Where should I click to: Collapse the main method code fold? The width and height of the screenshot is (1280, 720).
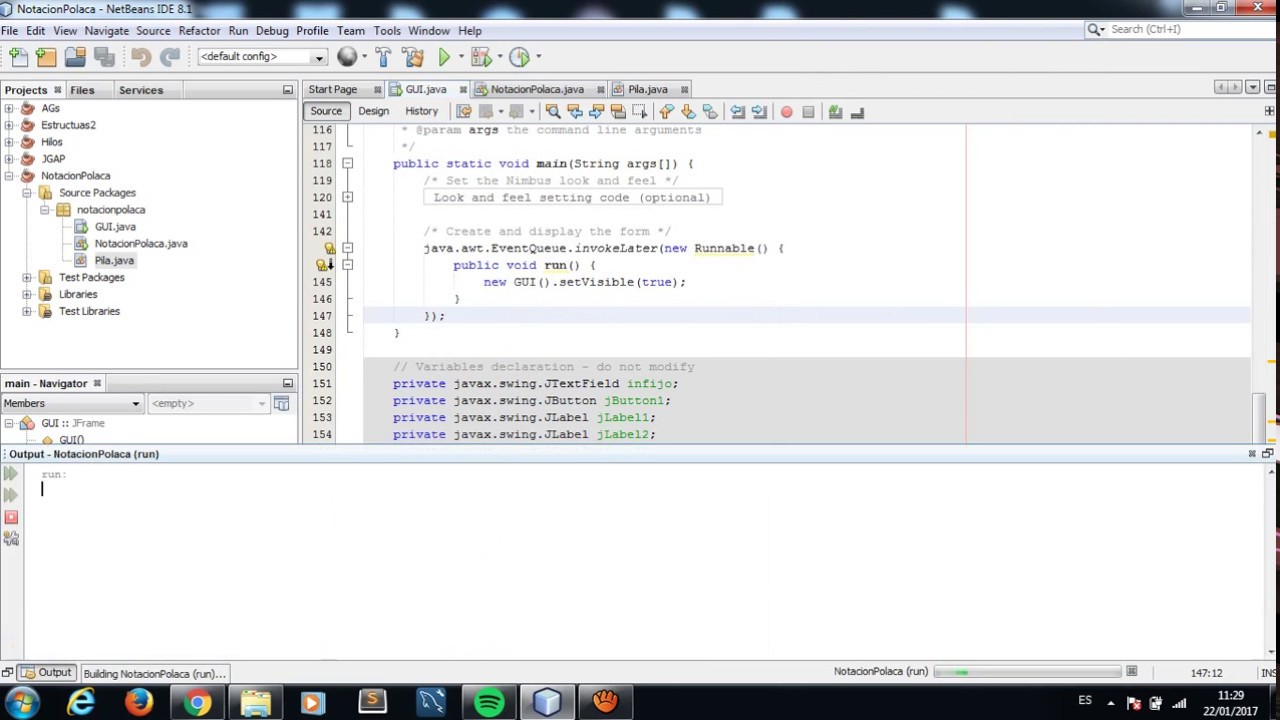[347, 163]
